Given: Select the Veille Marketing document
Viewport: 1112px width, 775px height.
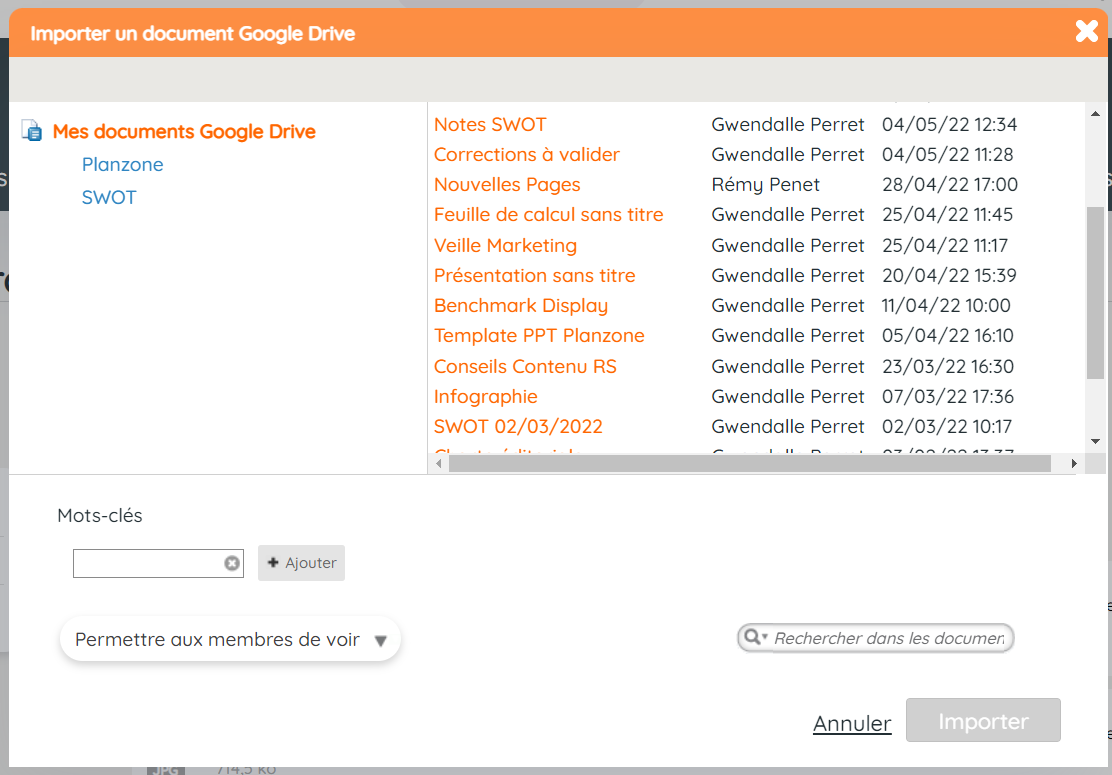Looking at the screenshot, I should click(506, 245).
